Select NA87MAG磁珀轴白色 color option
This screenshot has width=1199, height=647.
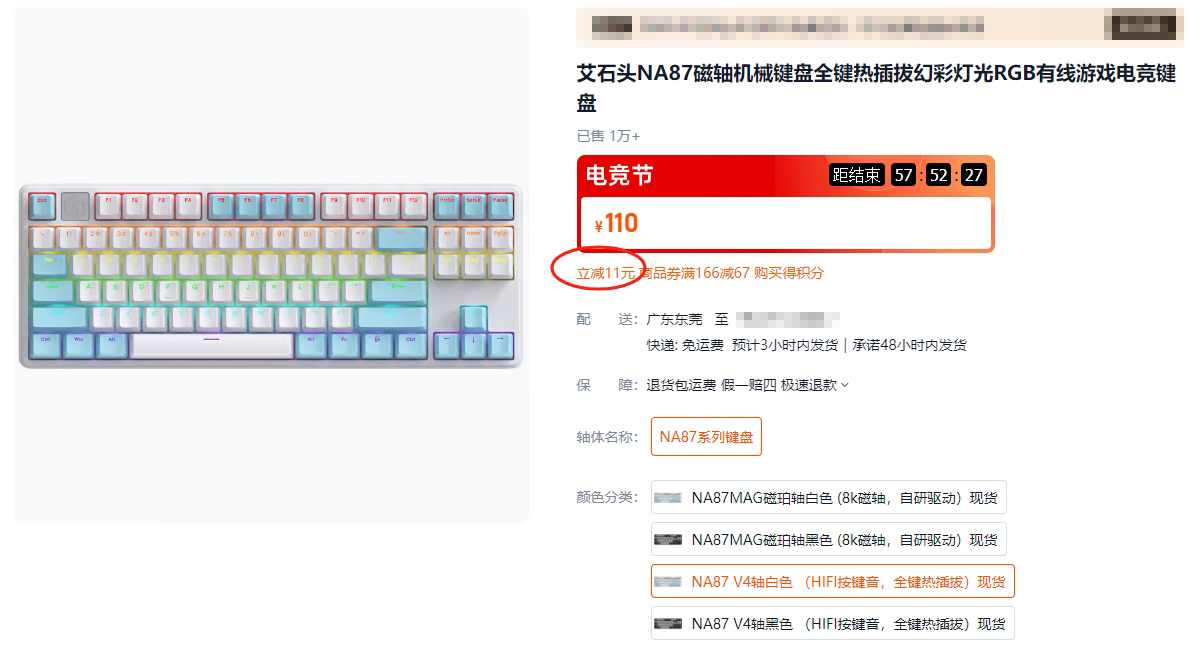pos(828,498)
